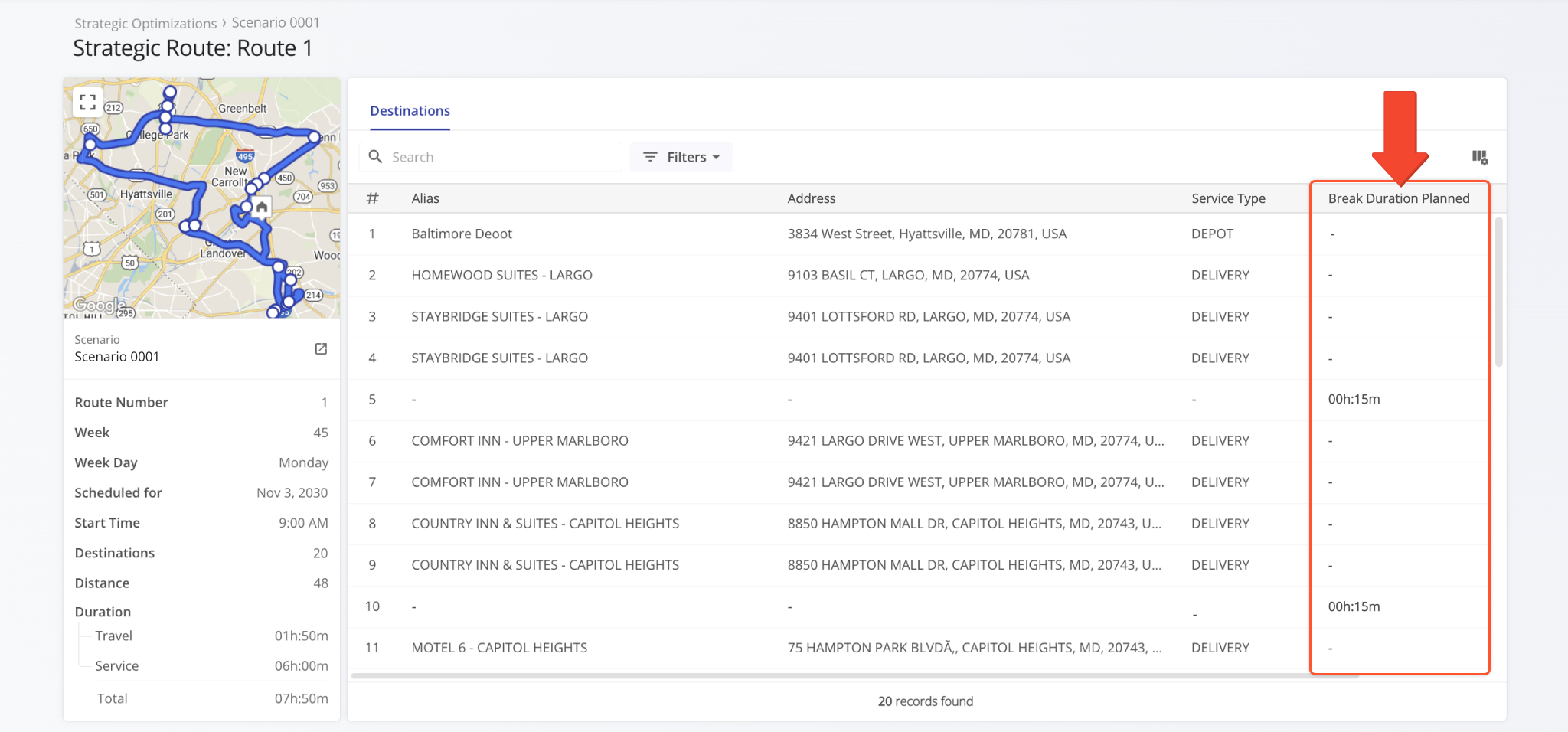This screenshot has height=732, width=1568.
Task: Focus the destinations Search field
Action: pos(490,157)
